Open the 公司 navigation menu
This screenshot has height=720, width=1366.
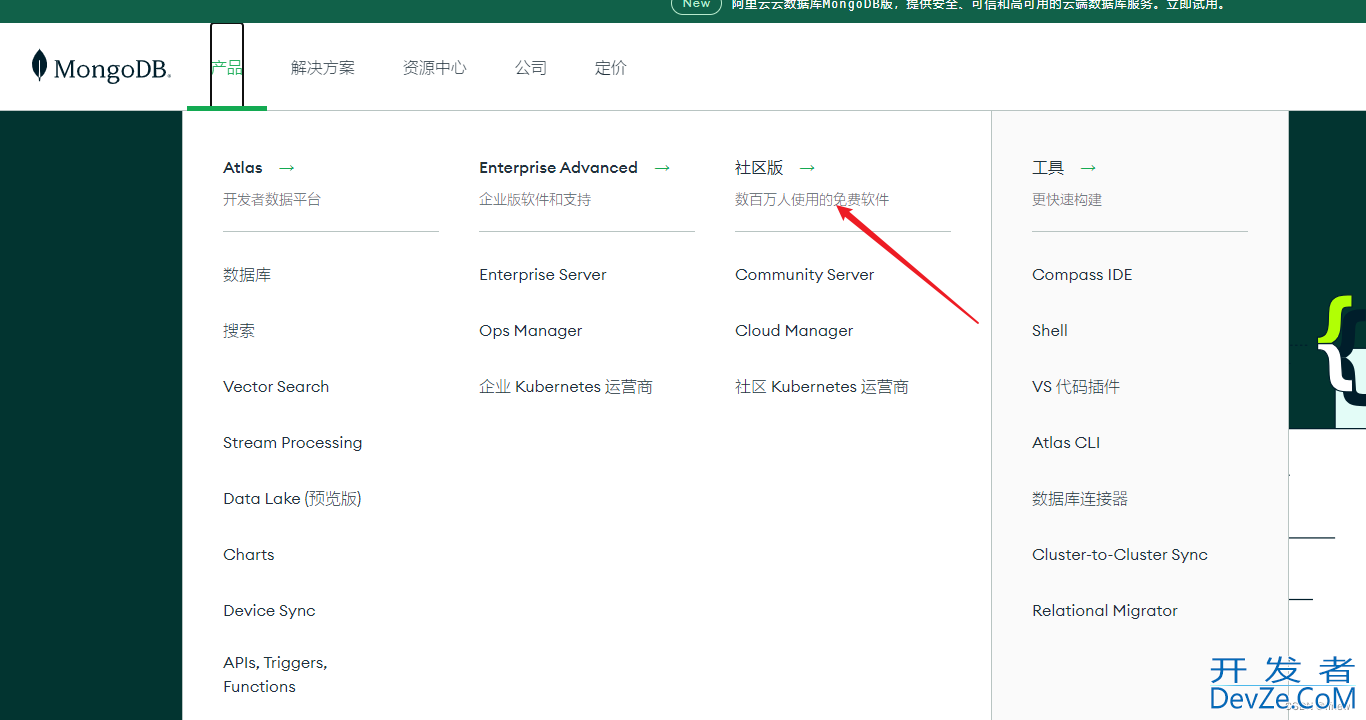coord(531,67)
